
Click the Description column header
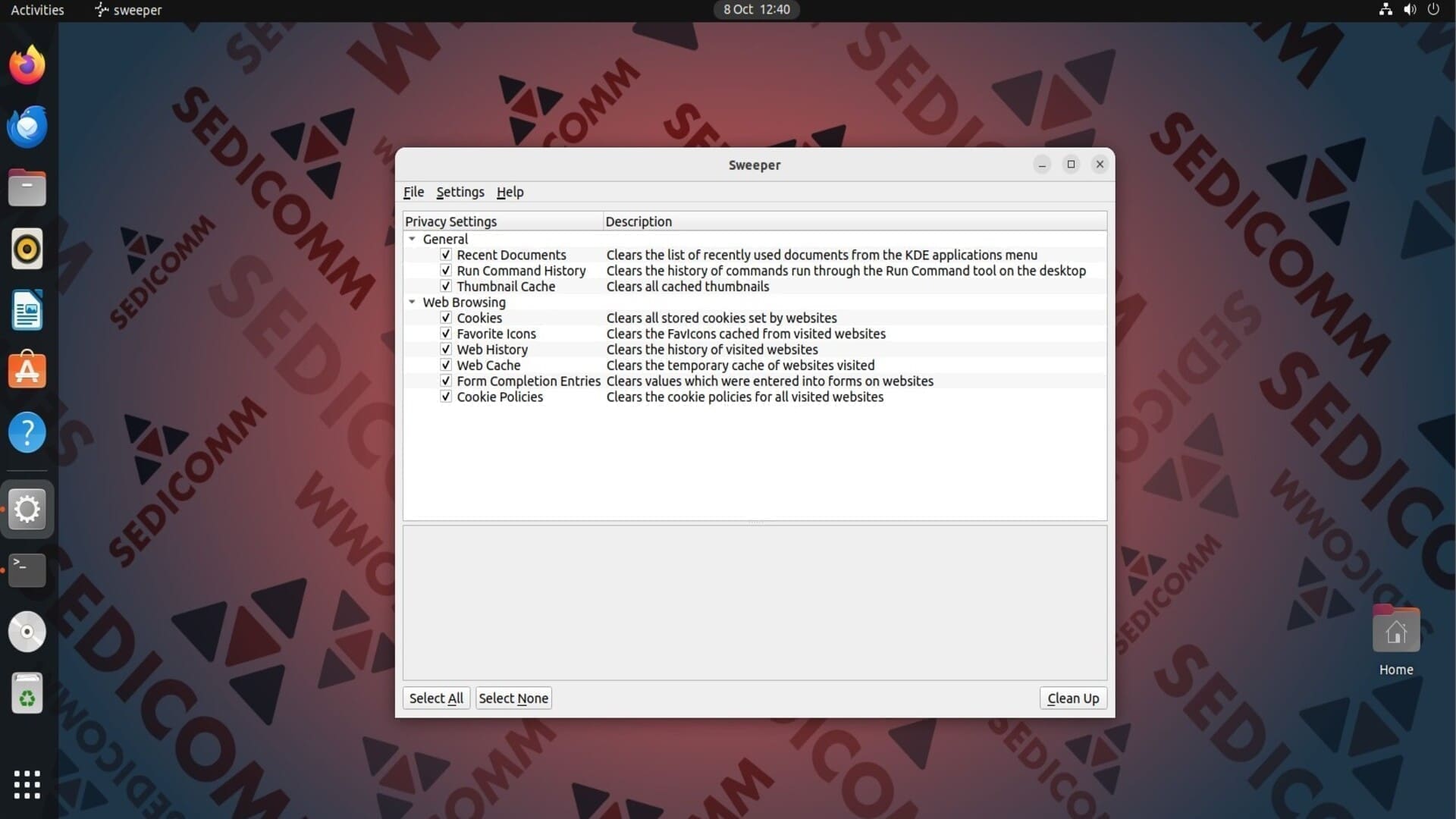855,221
